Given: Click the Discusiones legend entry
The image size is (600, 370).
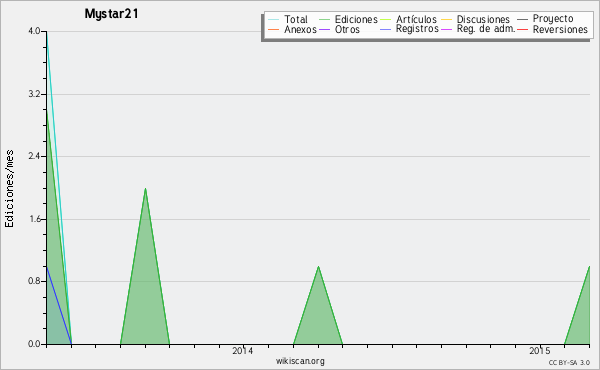Looking at the screenshot, I should [x=476, y=19].
